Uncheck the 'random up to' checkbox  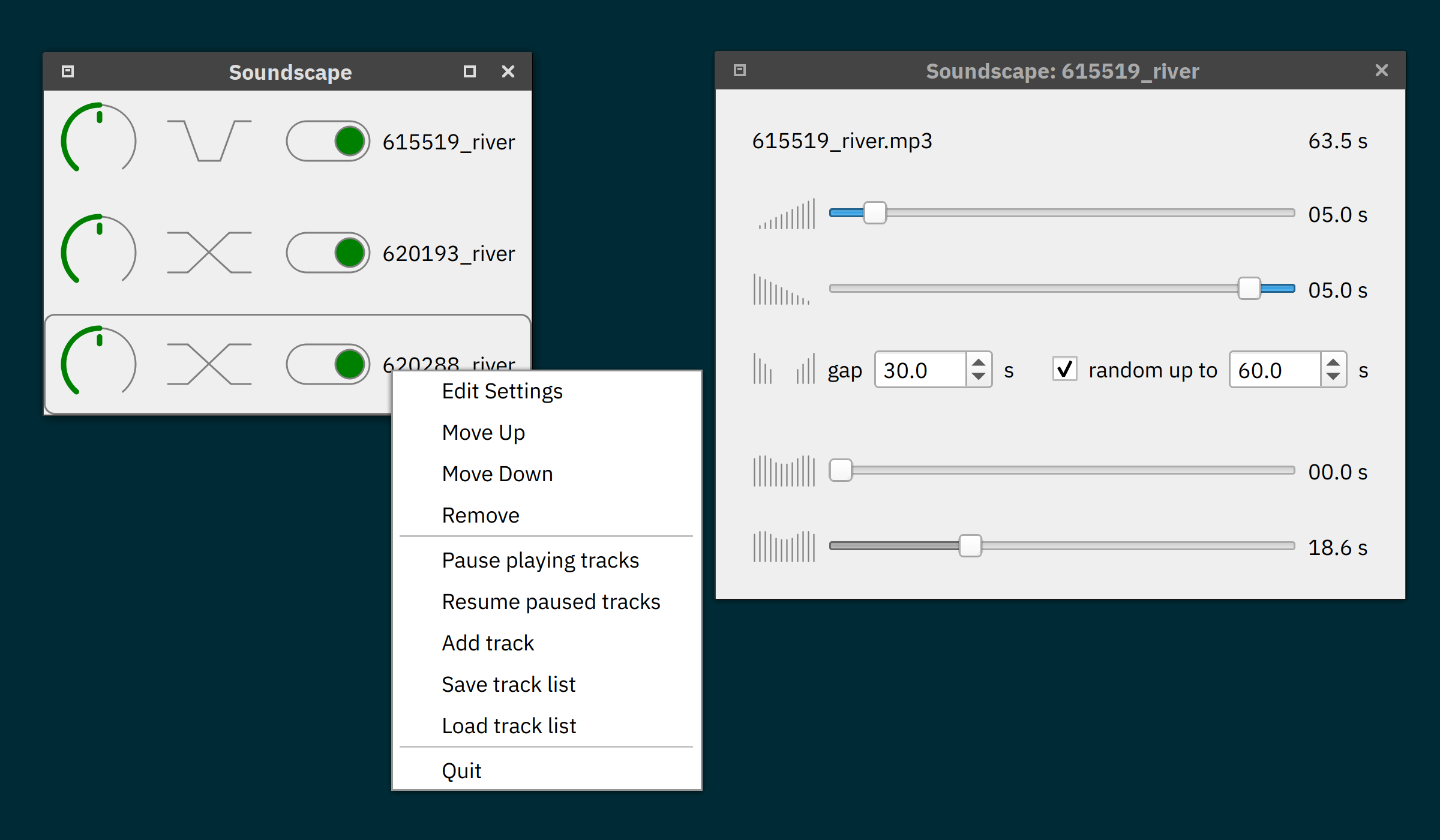pos(1064,369)
